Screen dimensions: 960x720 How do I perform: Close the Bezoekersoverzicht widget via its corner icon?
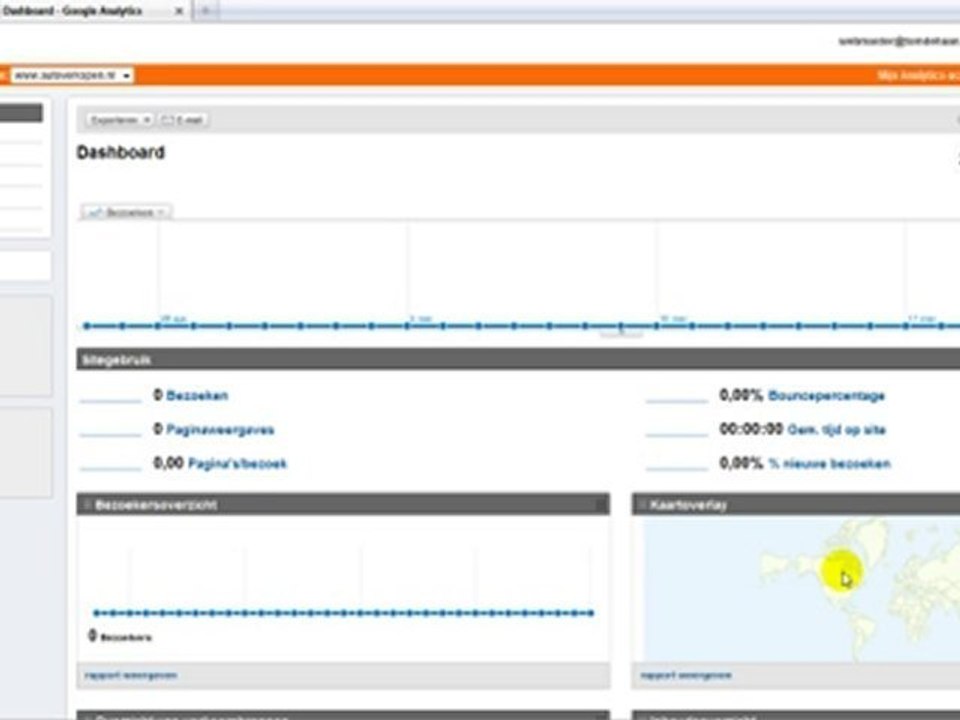click(601, 504)
